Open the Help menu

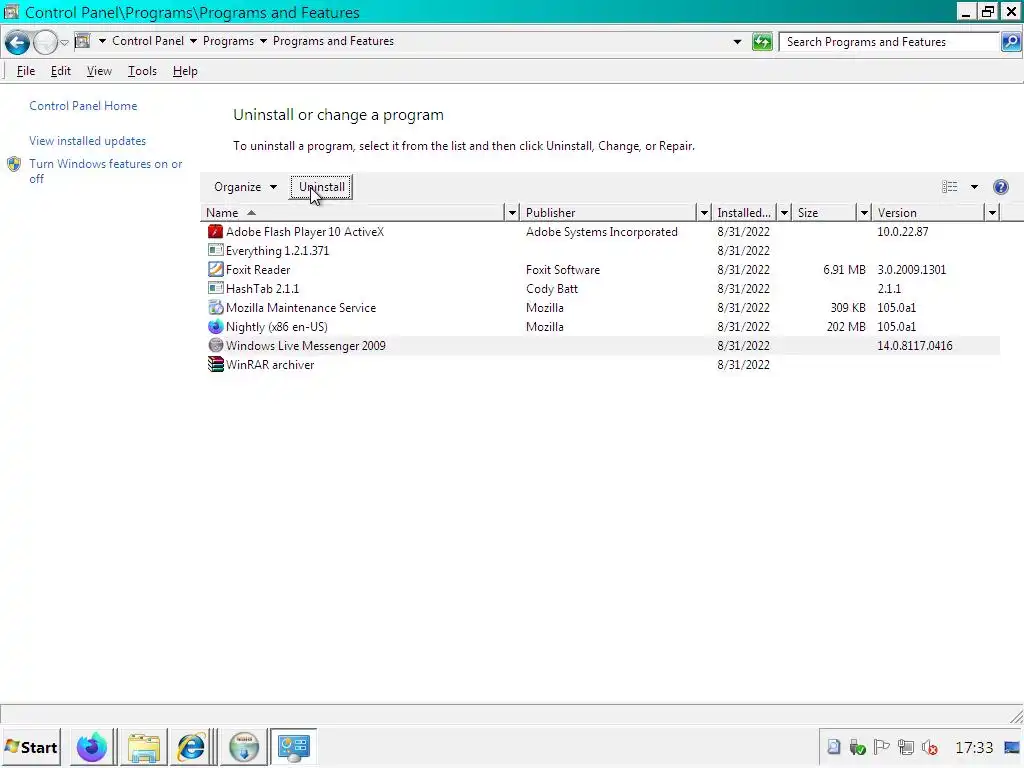[185, 71]
